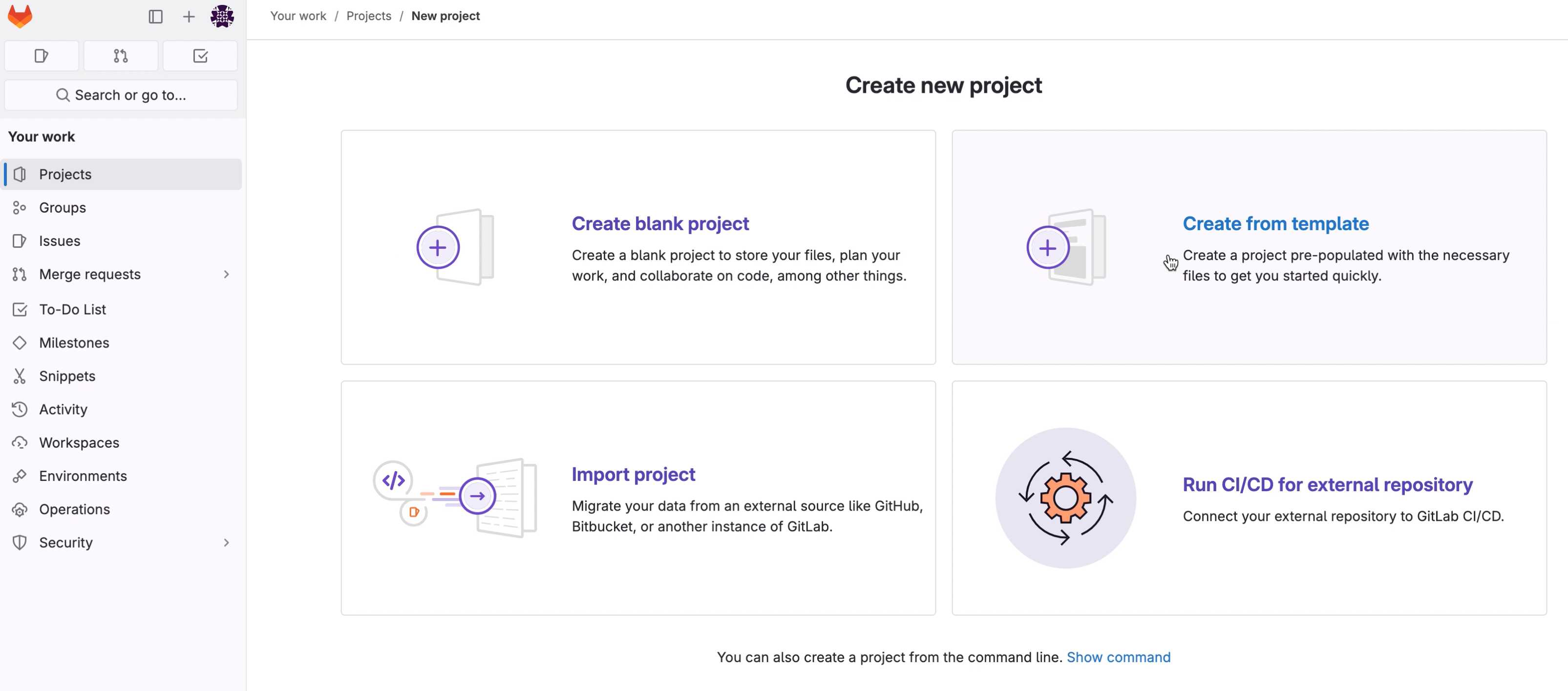Select Create blank project
This screenshot has width=1568, height=691.
(660, 223)
